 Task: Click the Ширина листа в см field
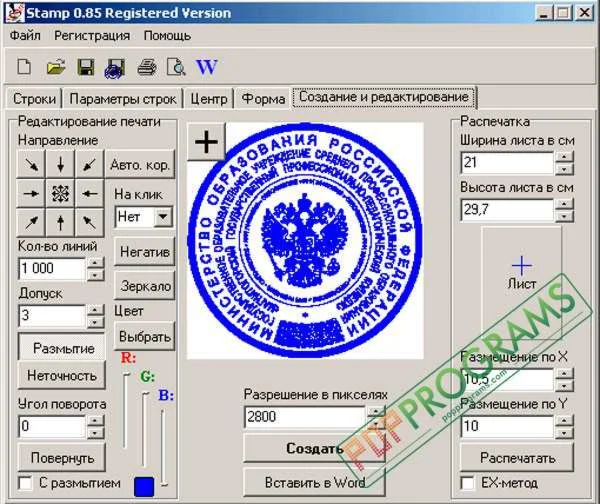508,163
